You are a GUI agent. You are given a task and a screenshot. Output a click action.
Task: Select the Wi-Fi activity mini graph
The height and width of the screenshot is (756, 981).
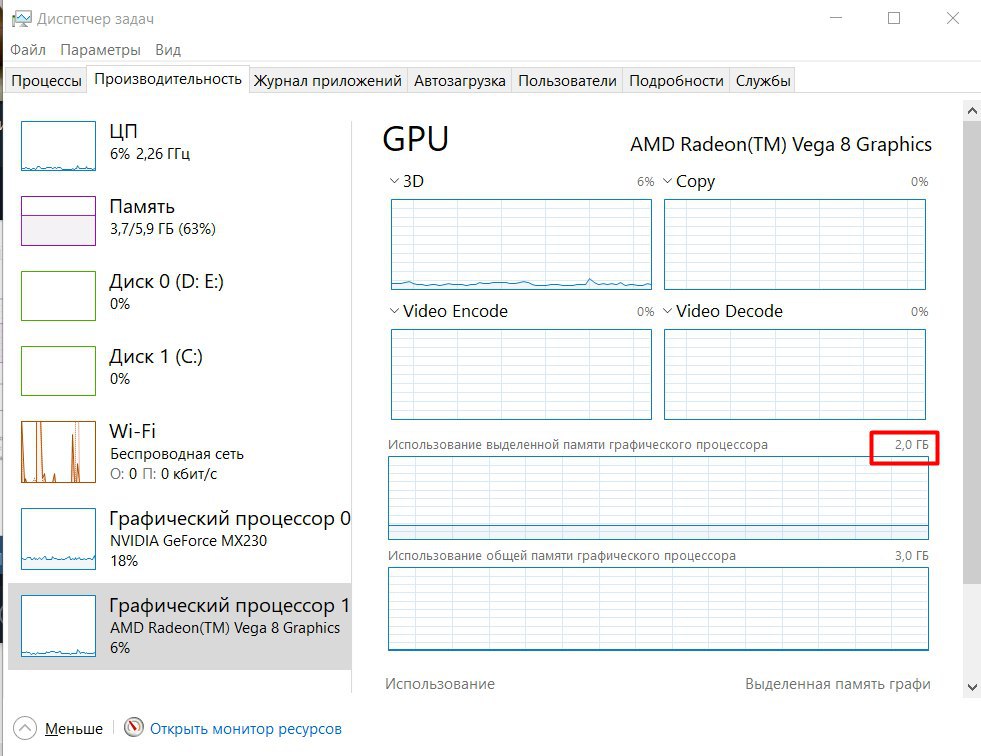pos(58,452)
